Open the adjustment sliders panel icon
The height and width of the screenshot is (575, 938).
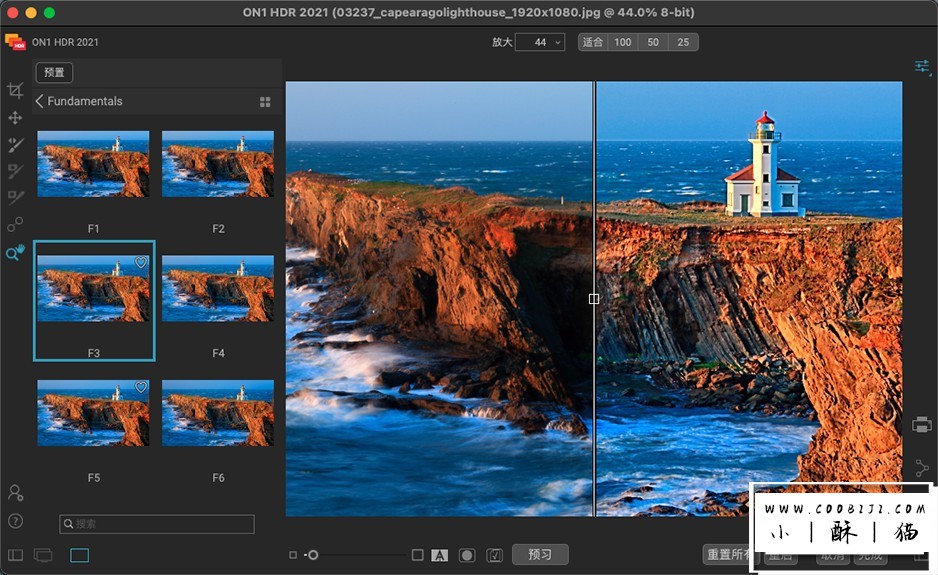921,67
